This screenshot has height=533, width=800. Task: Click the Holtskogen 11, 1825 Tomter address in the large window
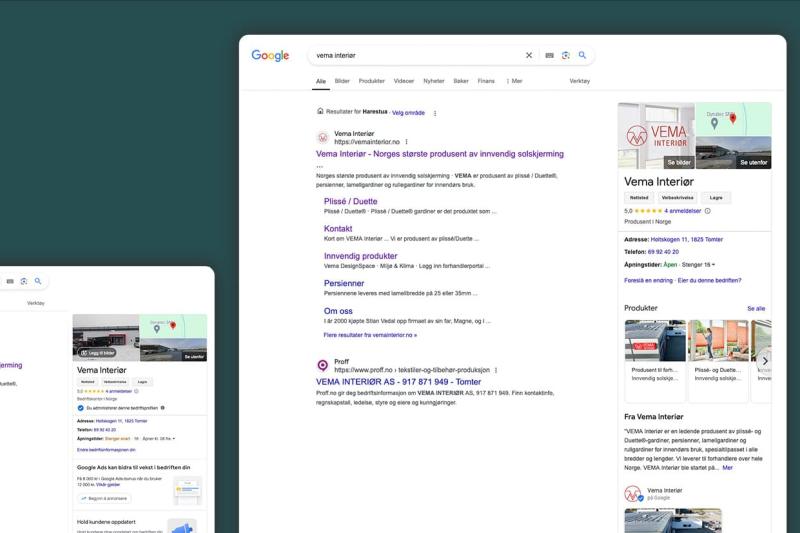(x=687, y=239)
